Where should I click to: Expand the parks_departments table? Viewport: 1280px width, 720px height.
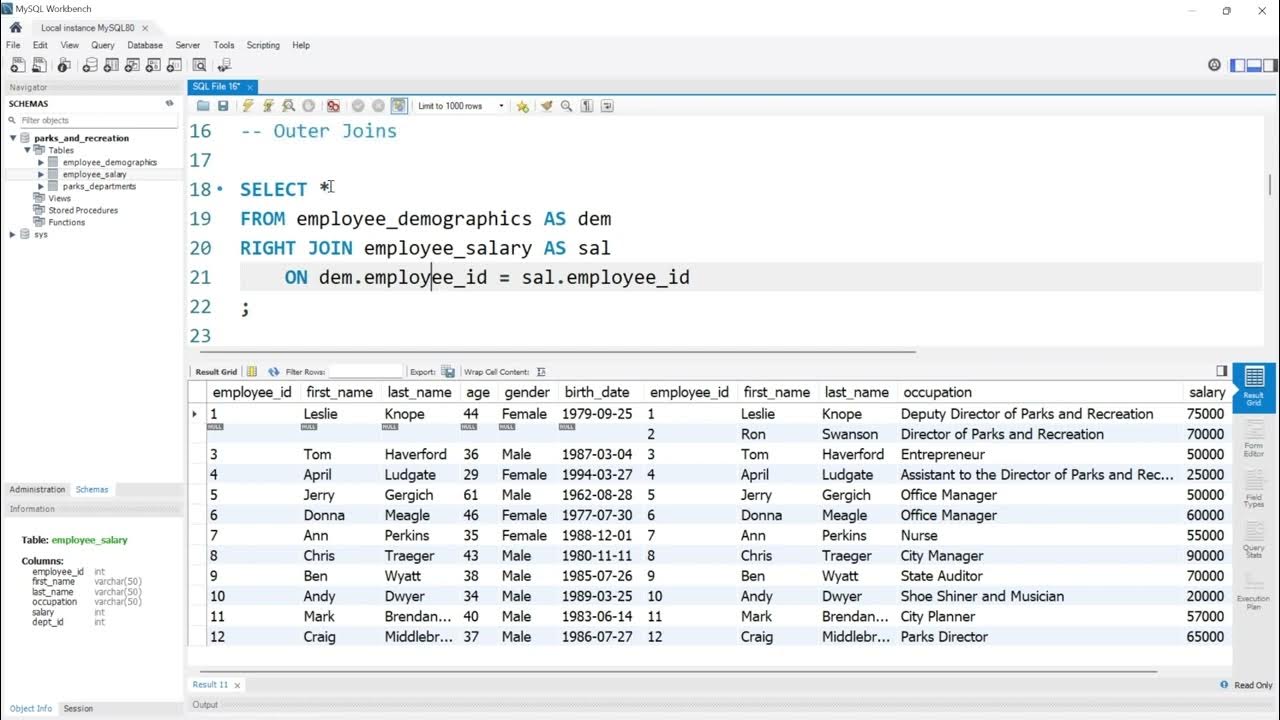tap(41, 186)
